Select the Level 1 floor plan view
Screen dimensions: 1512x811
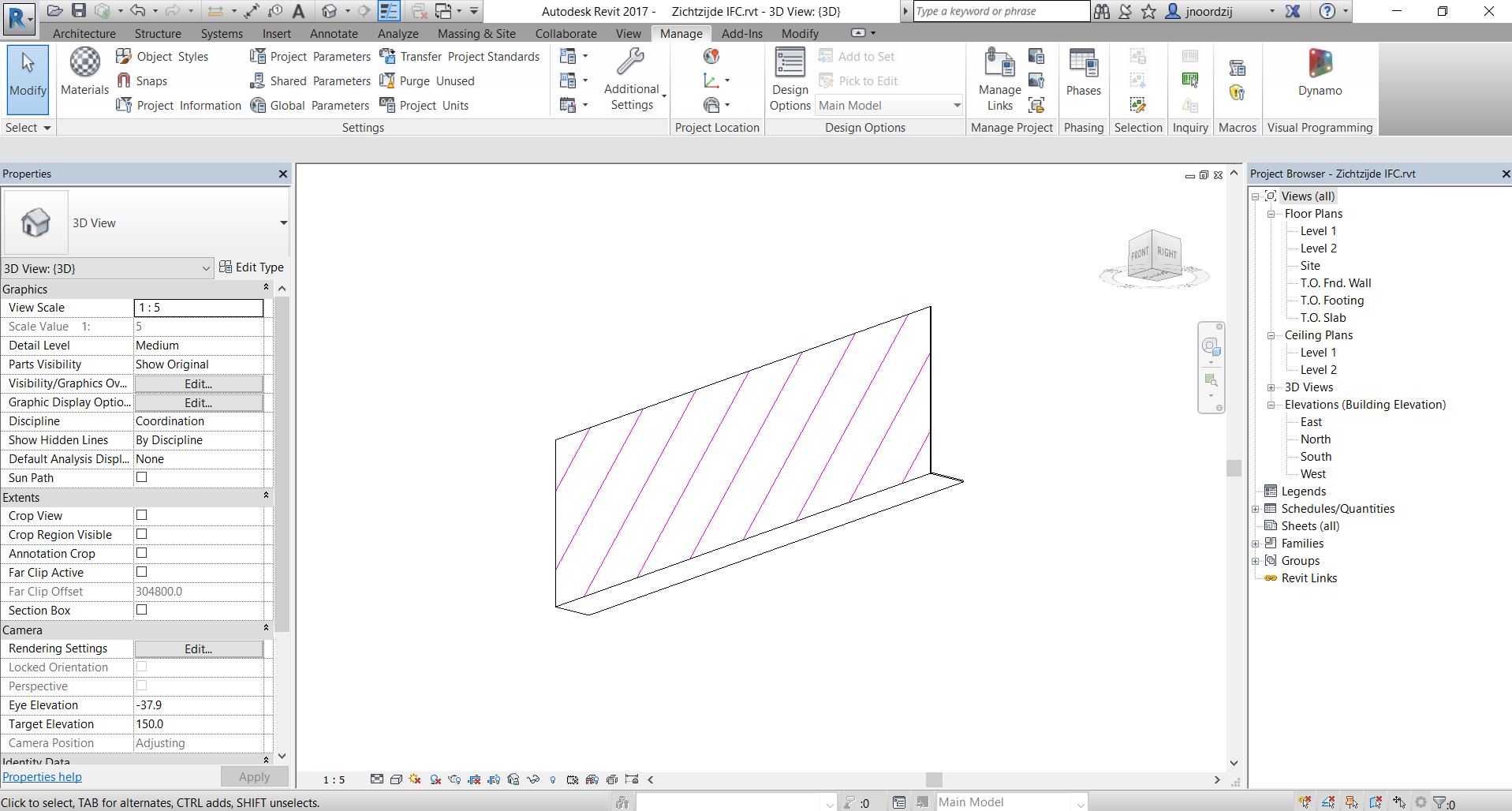pyautogui.click(x=1318, y=230)
